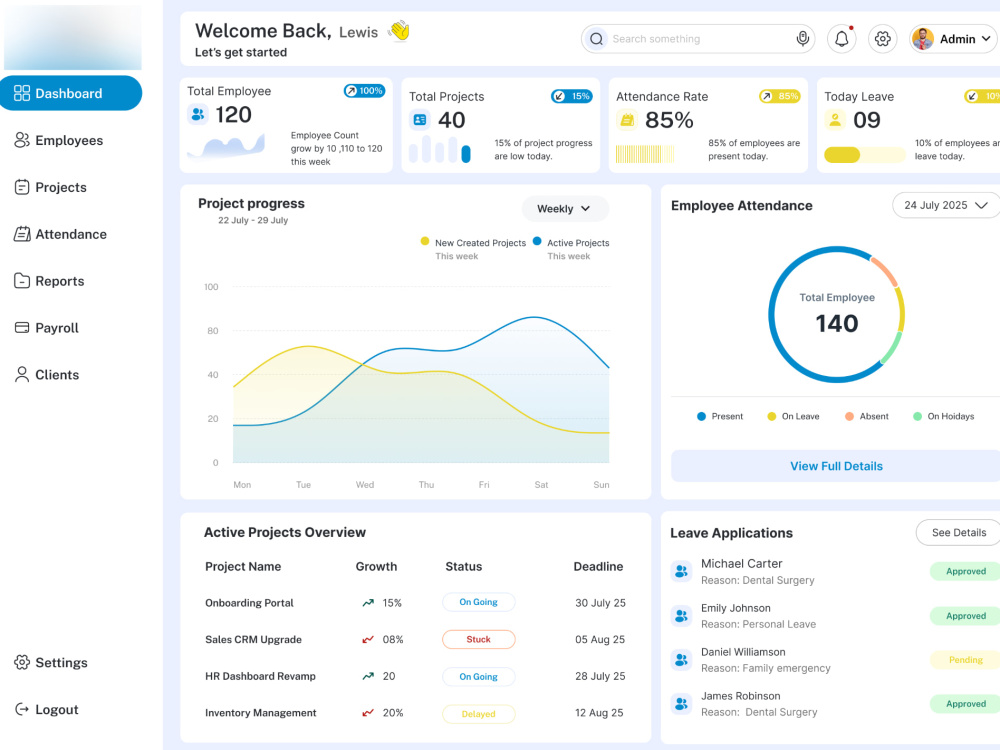Click the downward growth arrow for Inventory Management
1000x750 pixels.
[x=368, y=712]
